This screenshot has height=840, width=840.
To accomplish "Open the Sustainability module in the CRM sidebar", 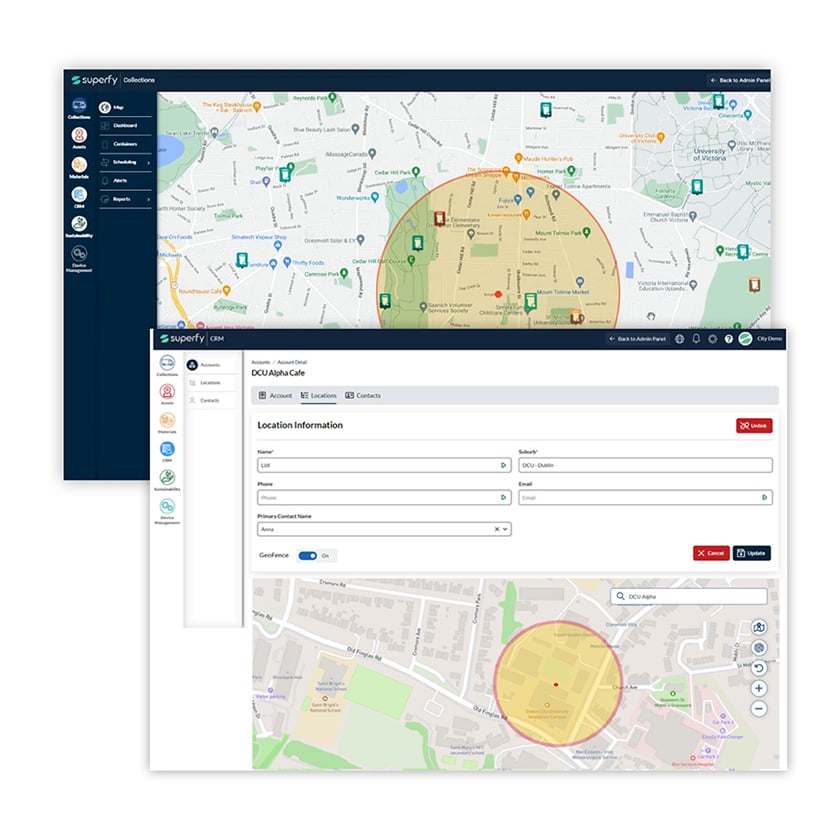I will [x=167, y=478].
